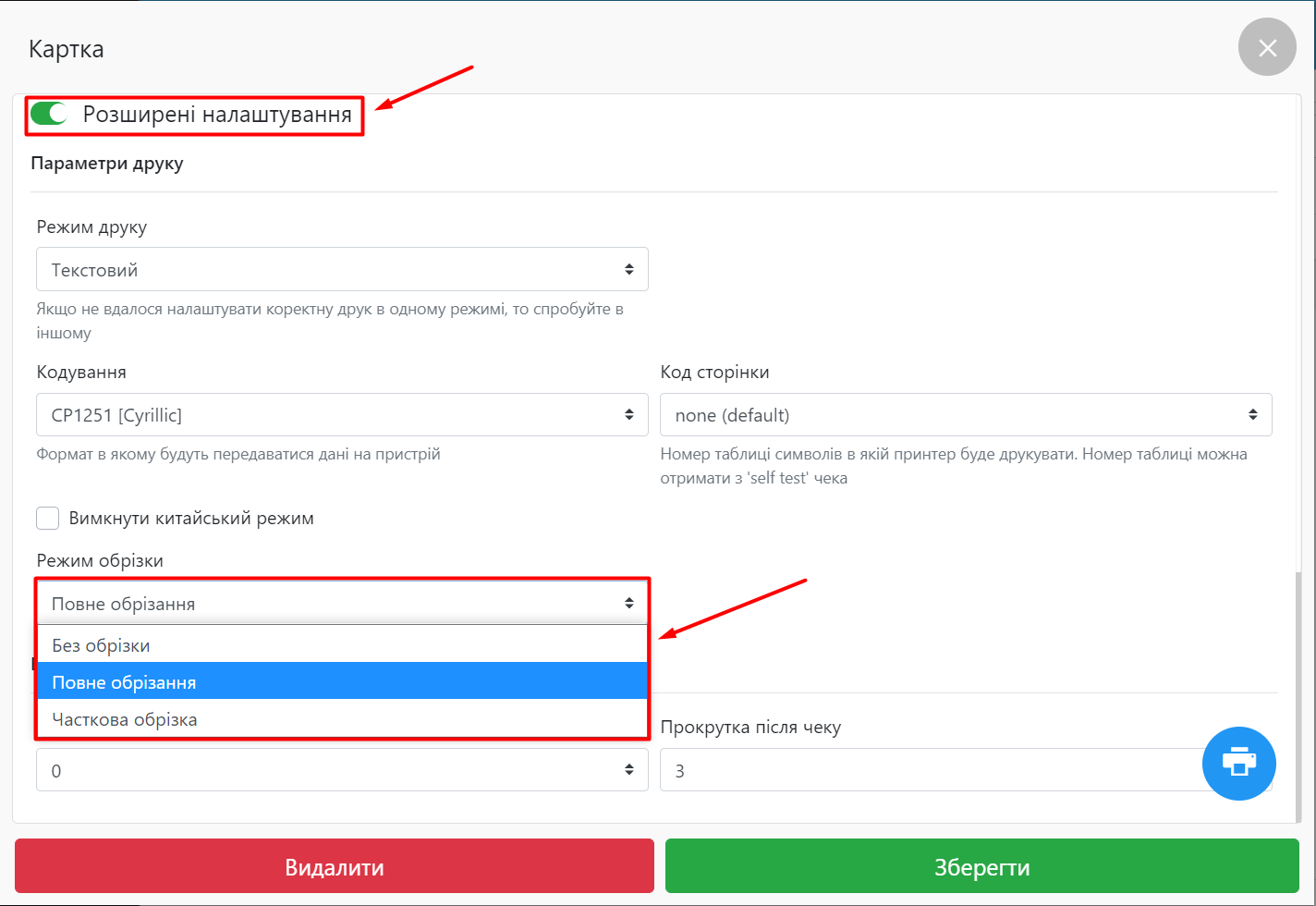Viewport: 1316px width, 906px height.
Task: Open the dropdown showing value 0
Action: [x=342, y=770]
